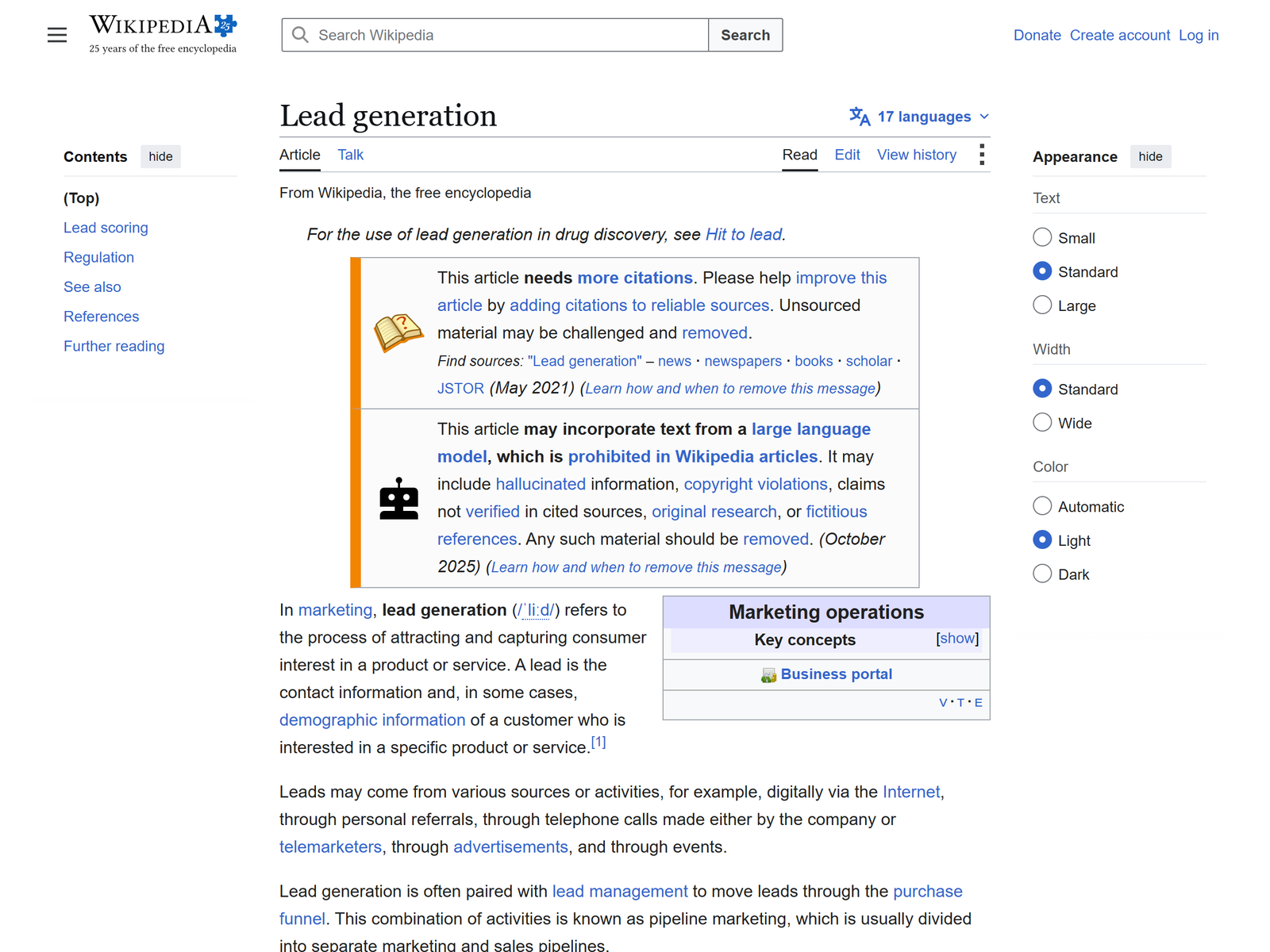Image resolution: width=1270 pixels, height=952 pixels.
Task: Select Large text size
Action: 1042,305
